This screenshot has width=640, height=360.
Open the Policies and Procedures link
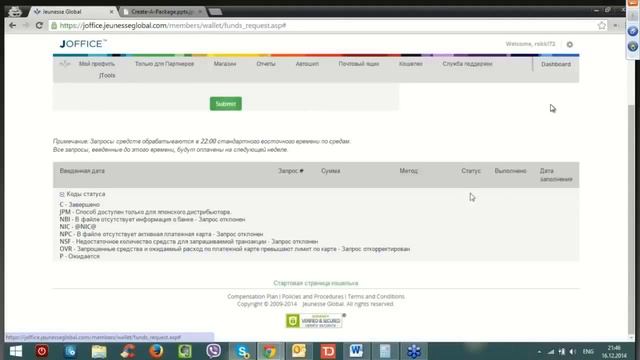pos(313,296)
